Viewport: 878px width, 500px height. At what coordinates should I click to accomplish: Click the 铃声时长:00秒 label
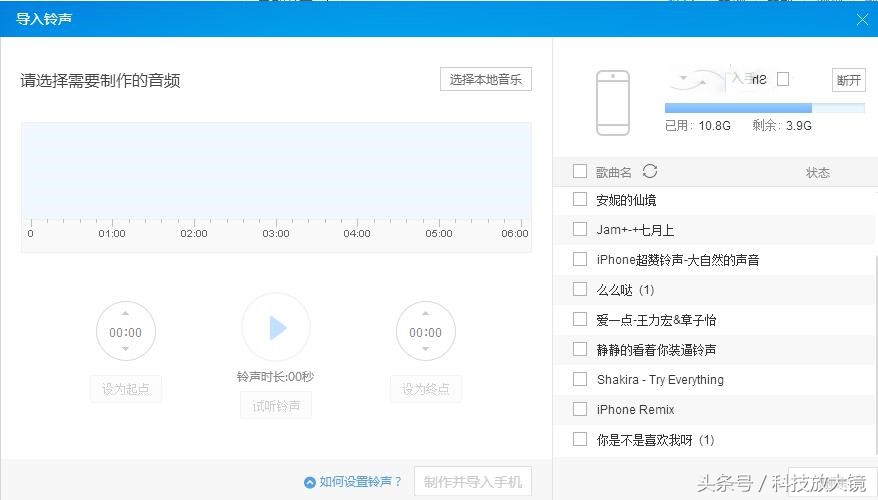(275, 377)
